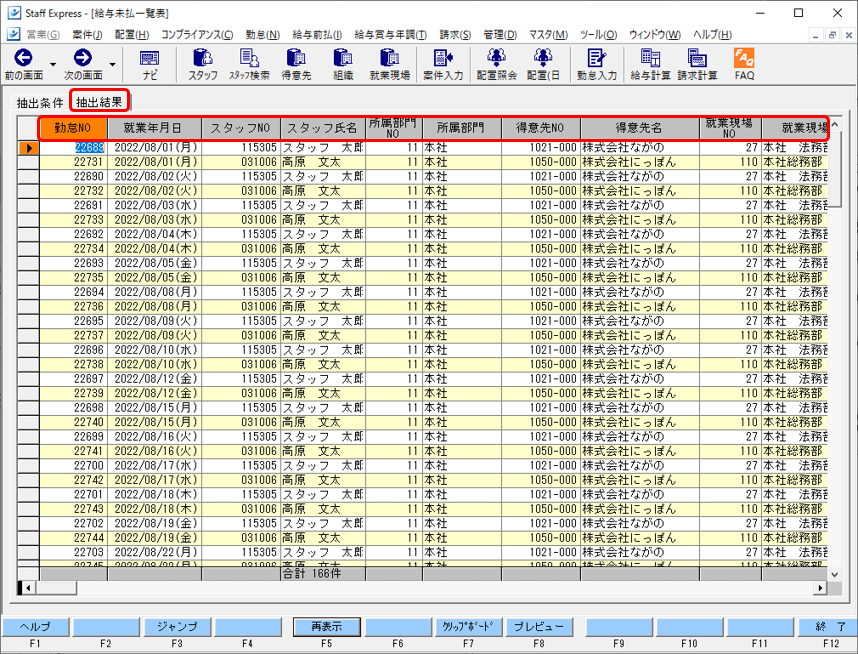858x654 pixels.
Task: Go forward with 次の画面 arrow icon
Action: point(83,58)
